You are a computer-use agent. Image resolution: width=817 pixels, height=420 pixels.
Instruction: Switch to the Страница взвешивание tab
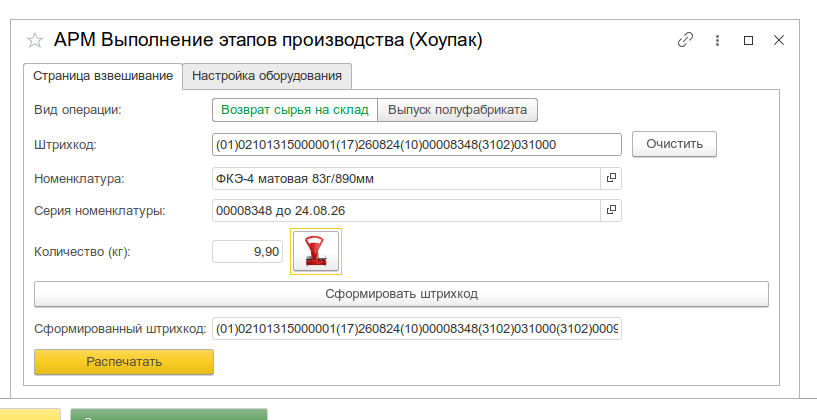[x=103, y=76]
